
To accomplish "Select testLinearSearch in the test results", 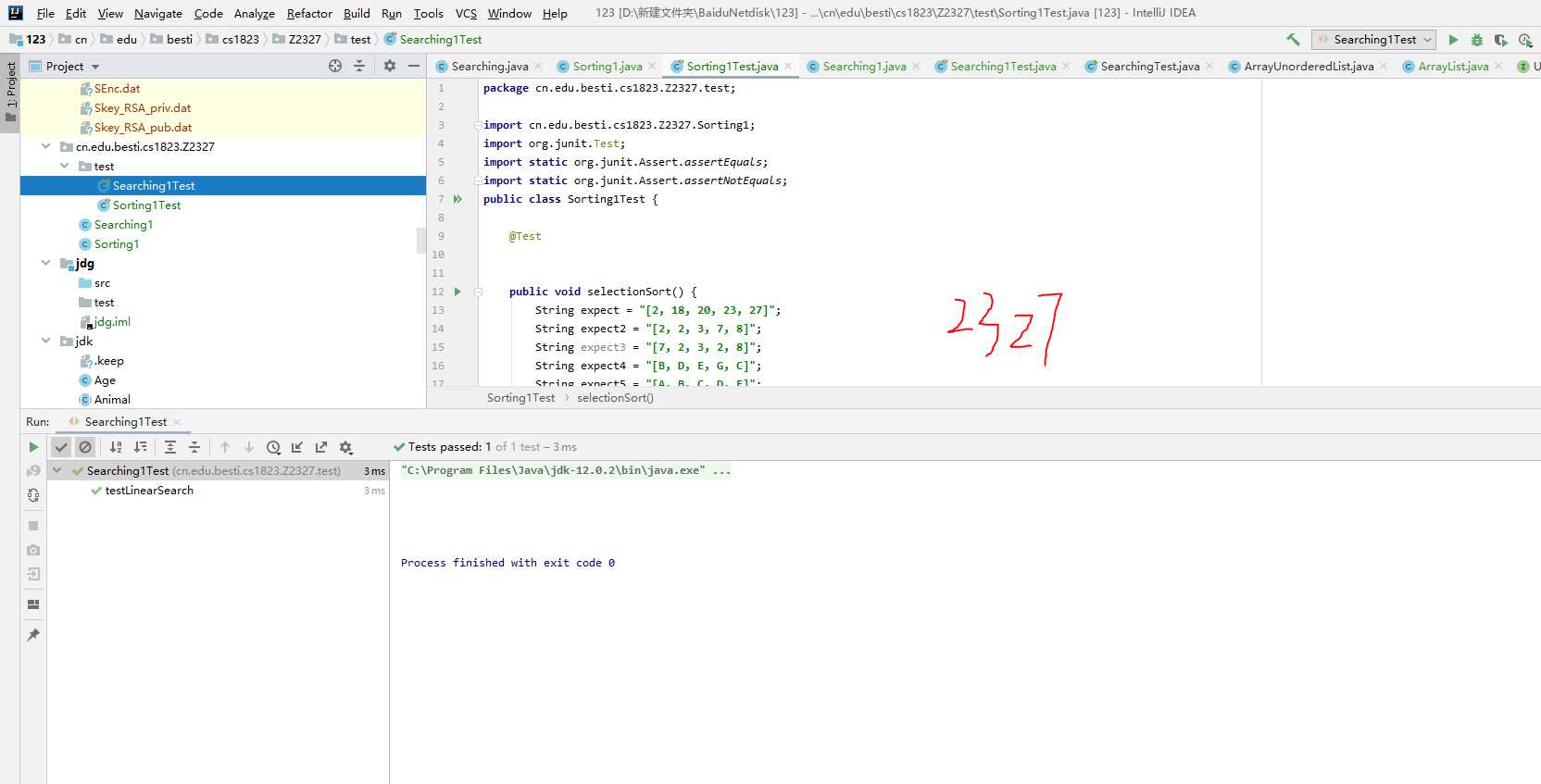I will pos(148,491).
